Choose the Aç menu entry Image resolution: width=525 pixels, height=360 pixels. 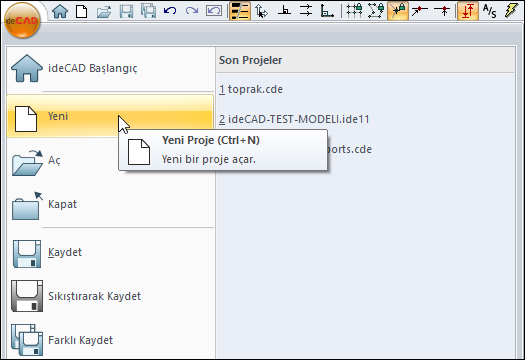[x=110, y=160]
